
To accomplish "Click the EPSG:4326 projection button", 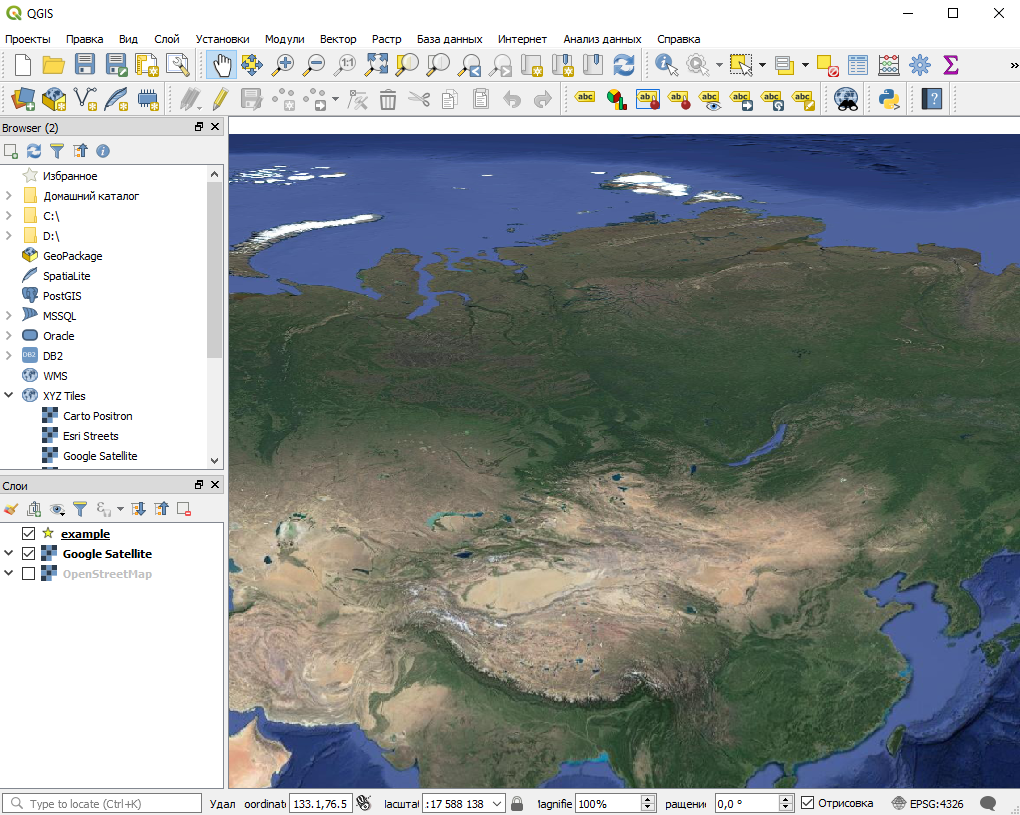I will click(x=928, y=803).
